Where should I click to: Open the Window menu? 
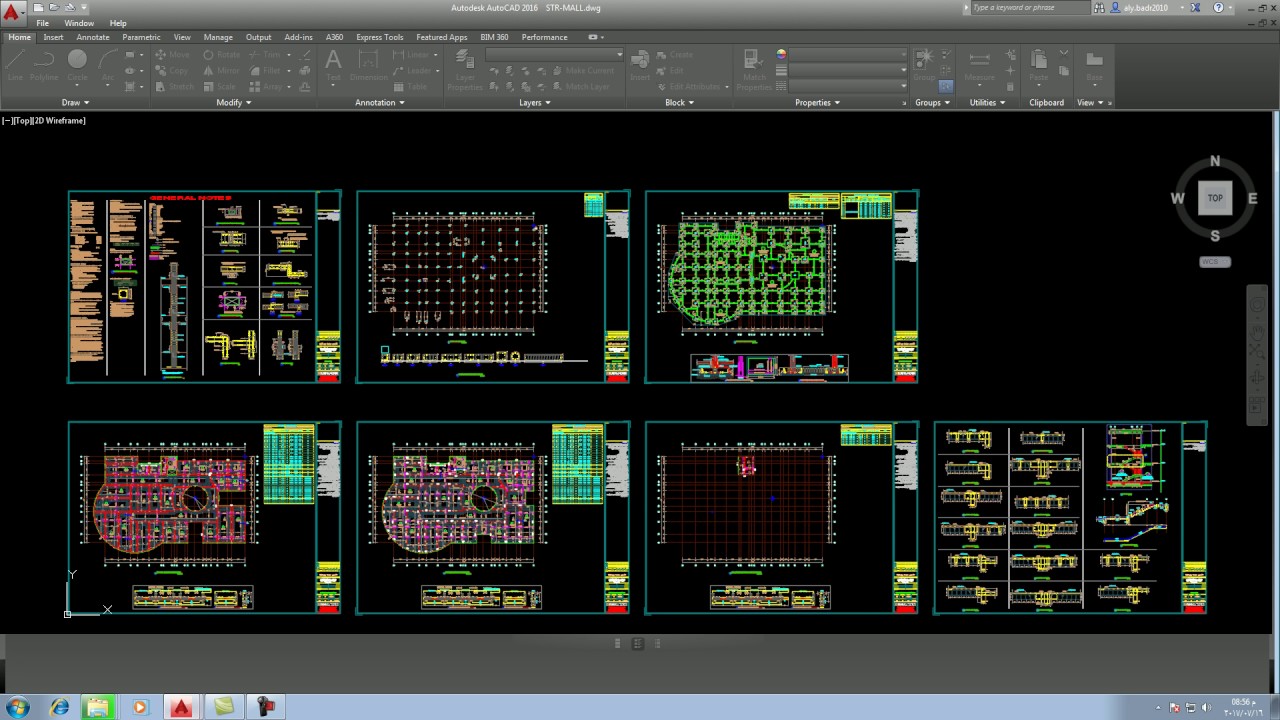click(79, 23)
